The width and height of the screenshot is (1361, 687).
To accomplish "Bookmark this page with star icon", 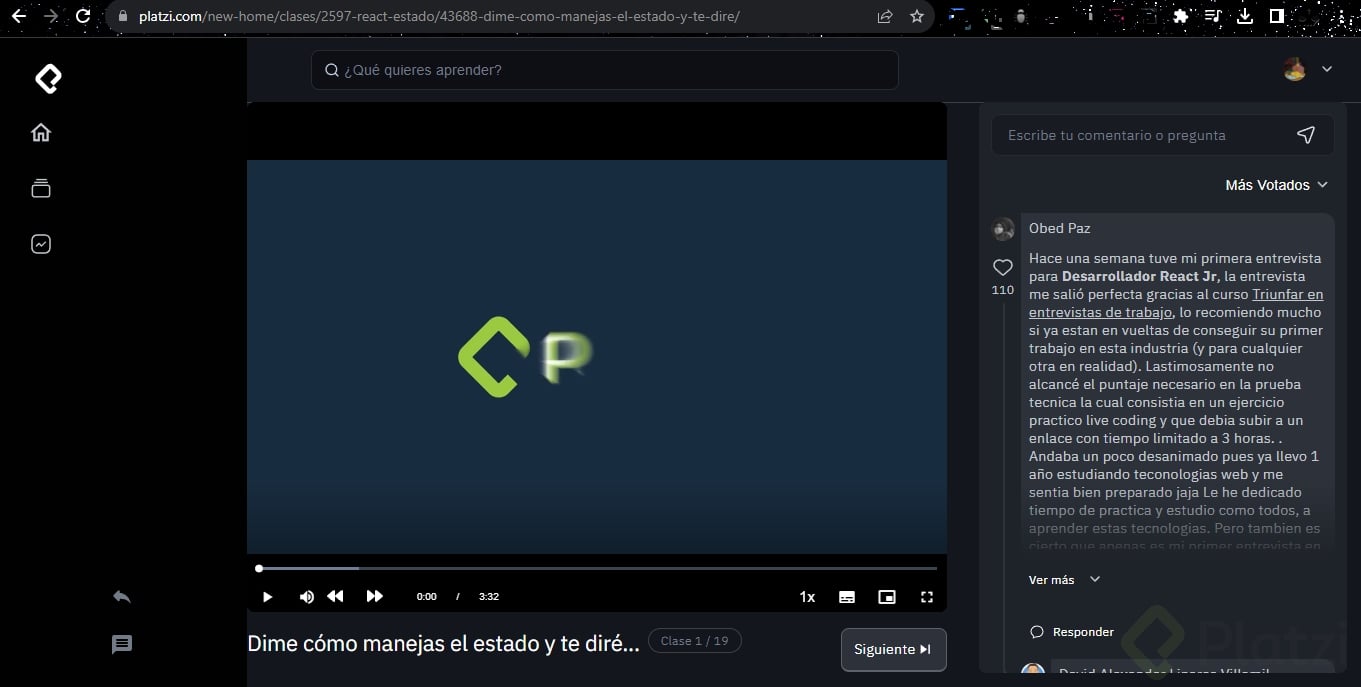I will [x=917, y=16].
